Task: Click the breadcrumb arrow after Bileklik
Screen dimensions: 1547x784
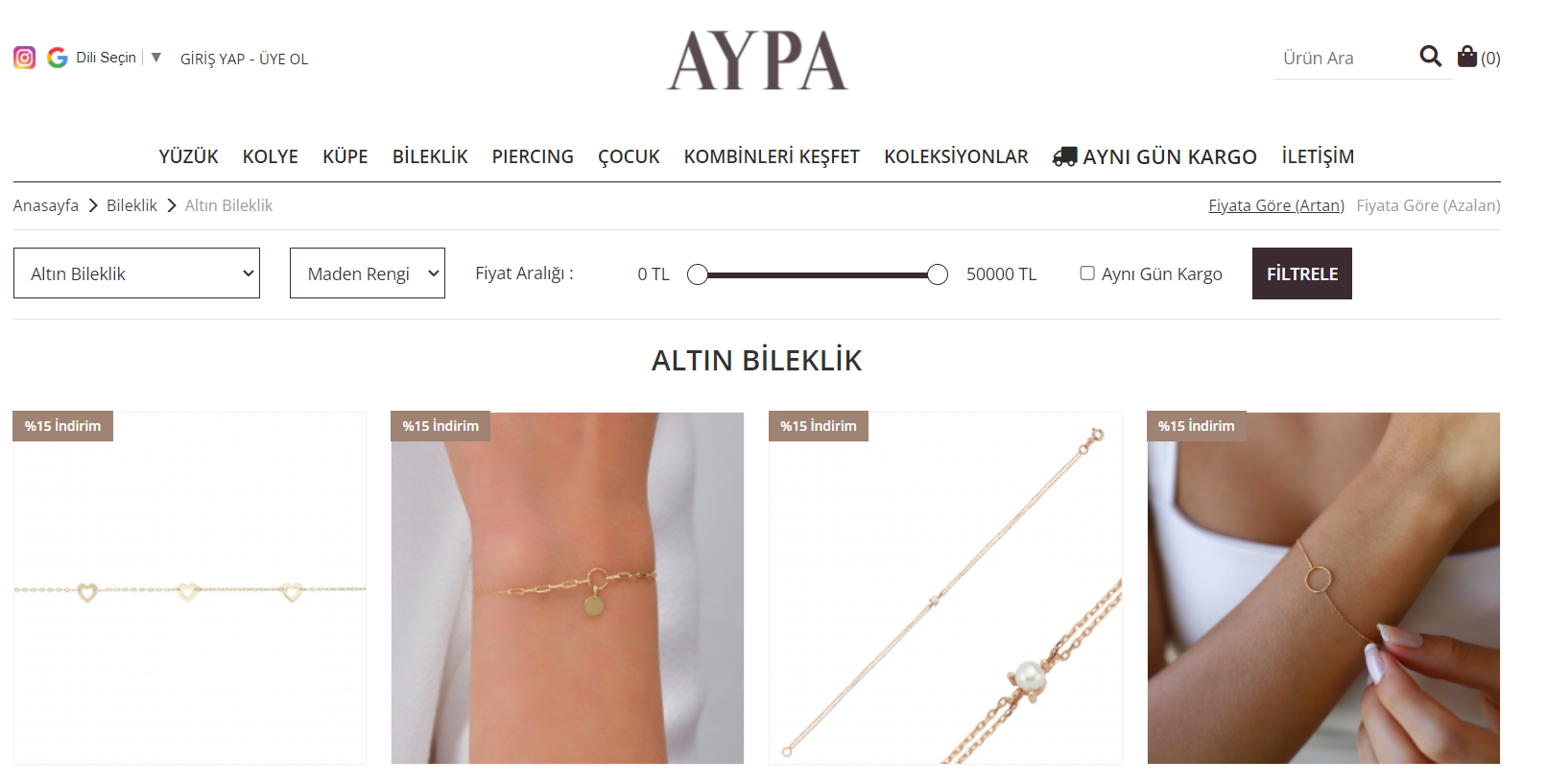Action: pos(172,205)
